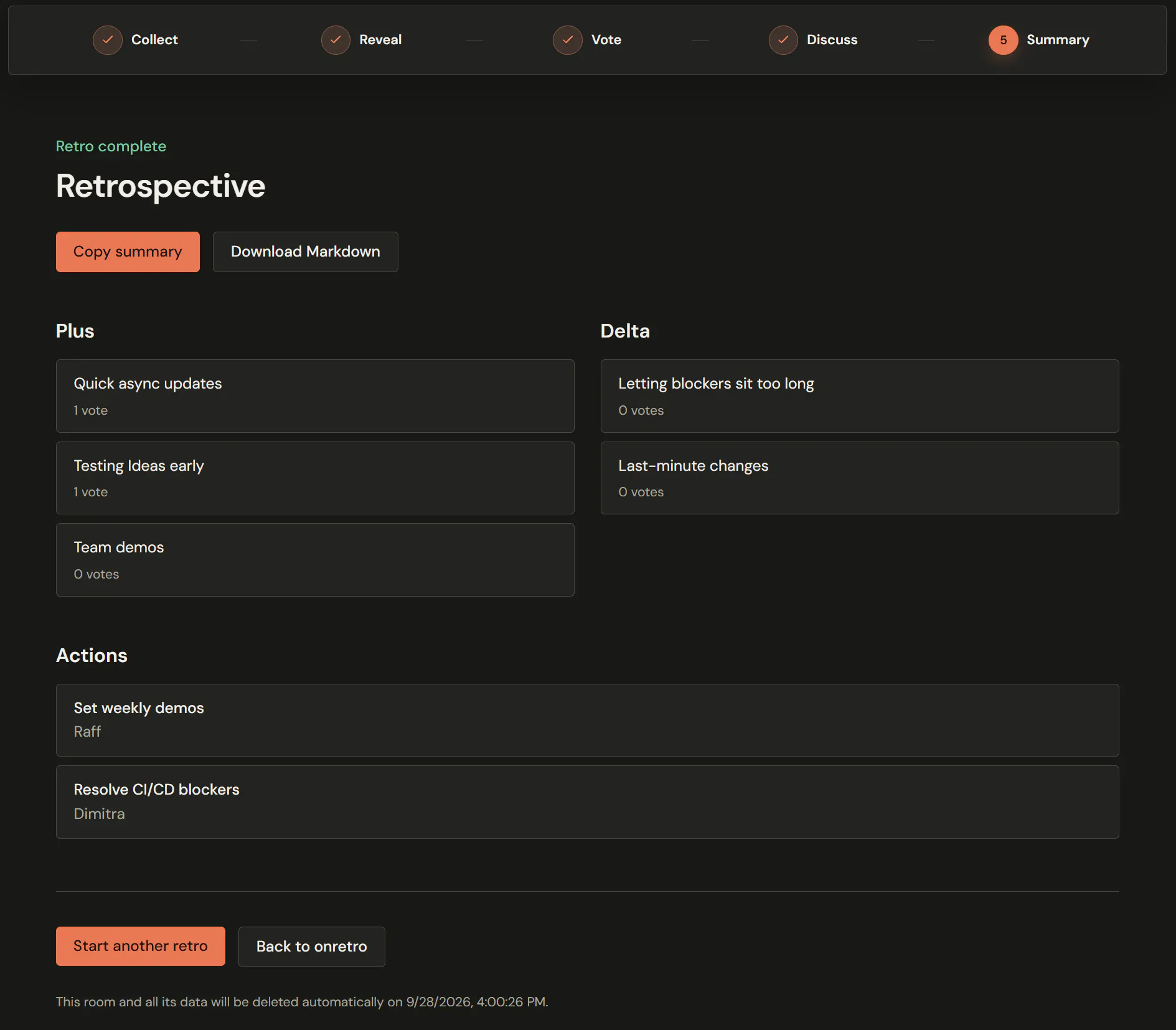Click 'Letting blockers sit too long' title

(716, 384)
